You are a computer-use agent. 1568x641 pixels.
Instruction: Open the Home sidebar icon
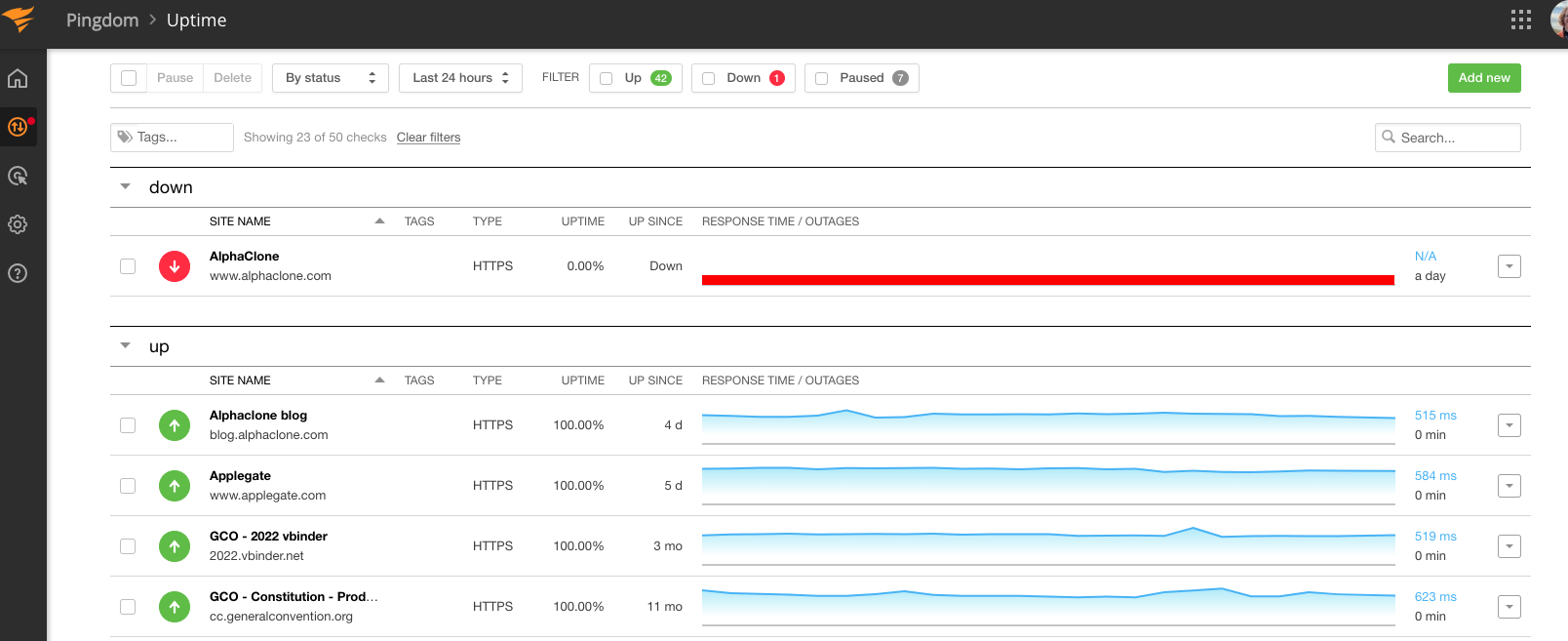click(18, 79)
